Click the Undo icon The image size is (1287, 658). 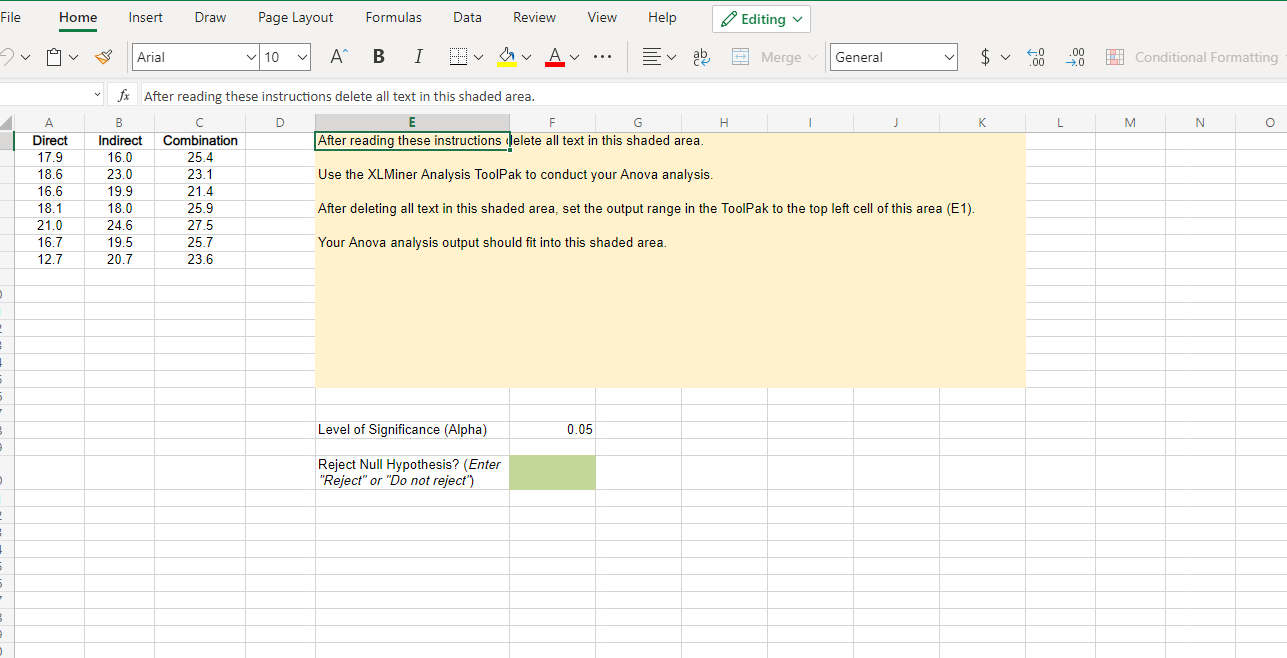[6, 57]
